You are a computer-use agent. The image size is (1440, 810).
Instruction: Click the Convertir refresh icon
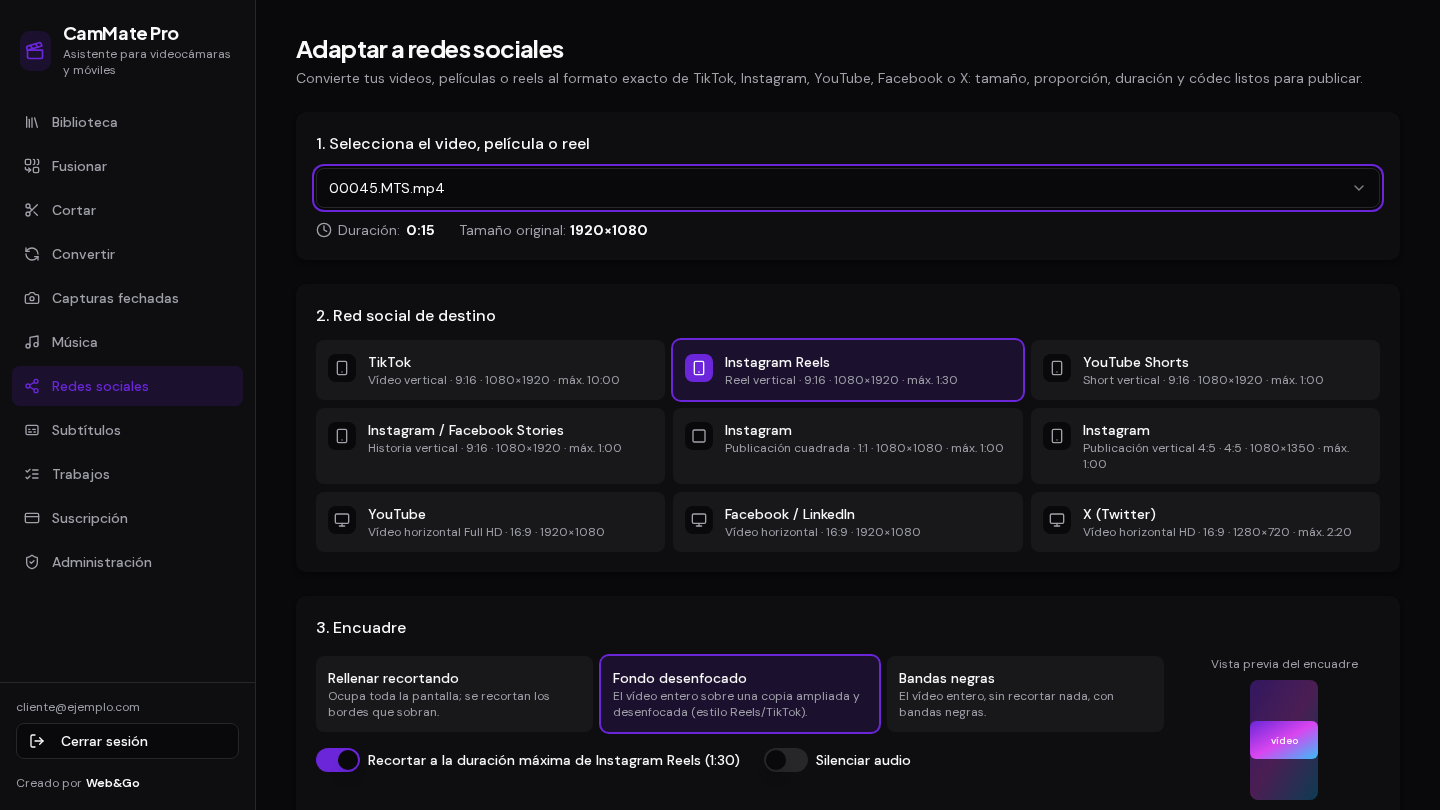32,254
